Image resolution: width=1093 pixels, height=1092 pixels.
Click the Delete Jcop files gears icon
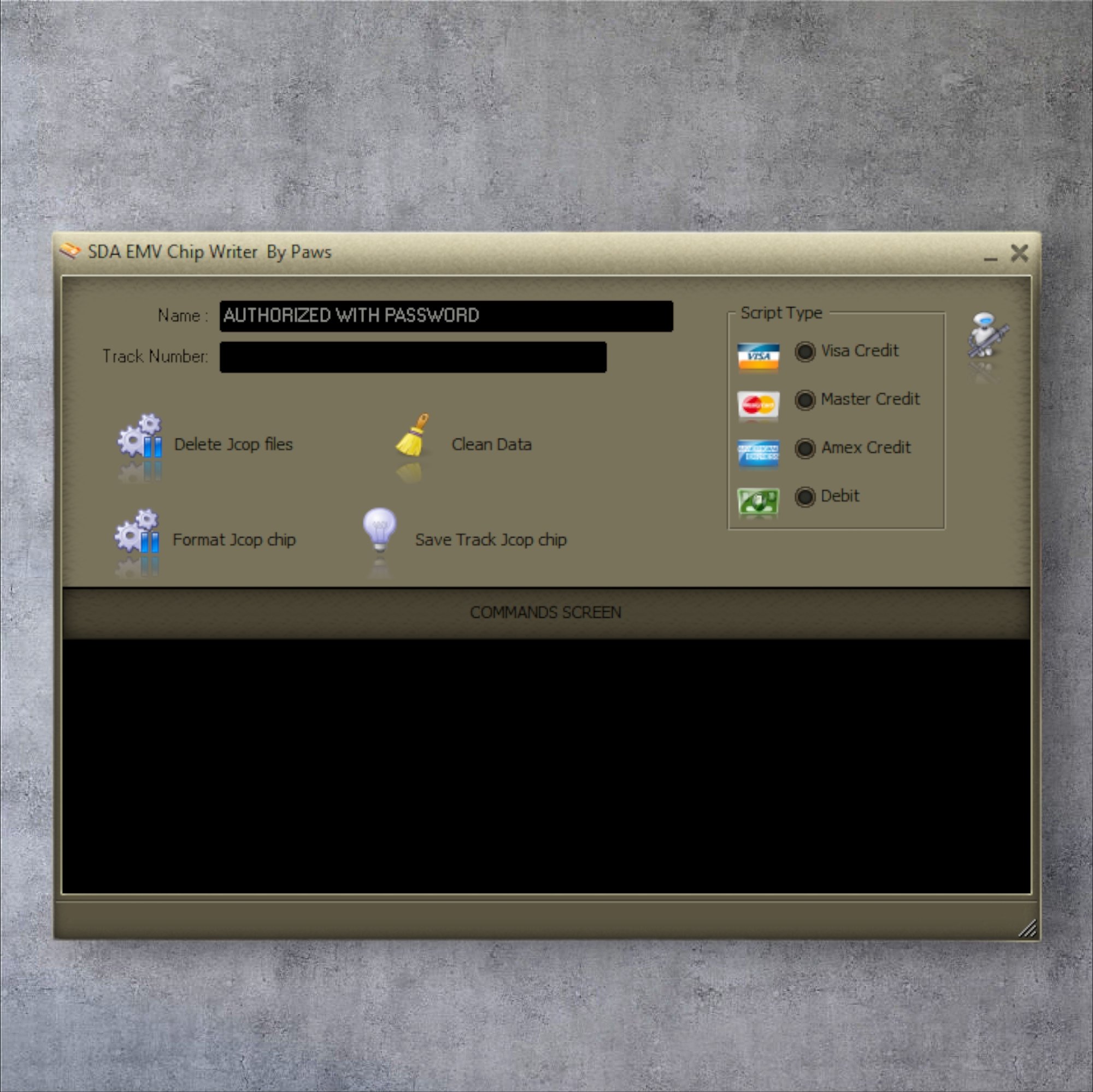pyautogui.click(x=140, y=436)
